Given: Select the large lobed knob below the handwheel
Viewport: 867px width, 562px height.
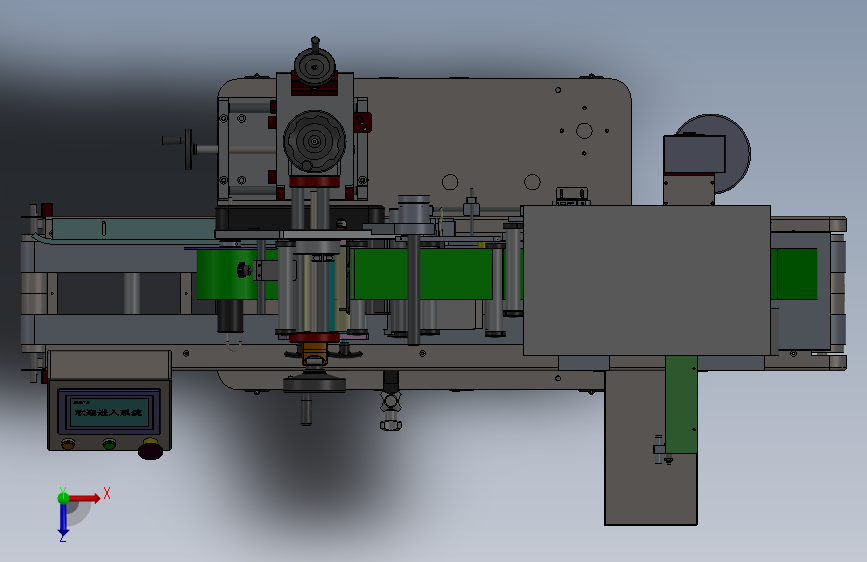Looking at the screenshot, I should (315, 142).
